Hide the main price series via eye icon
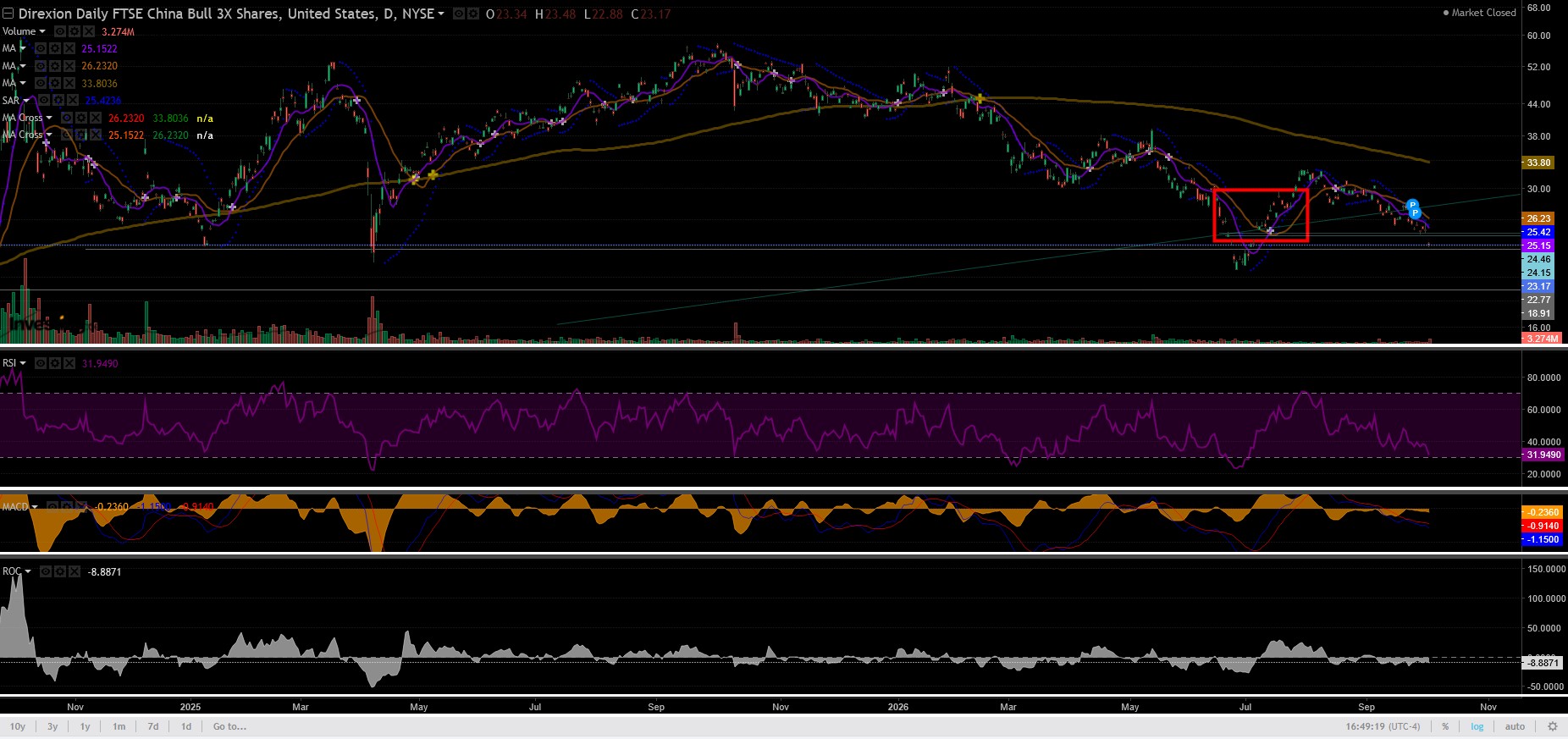The height and width of the screenshot is (739, 1568). click(x=458, y=14)
